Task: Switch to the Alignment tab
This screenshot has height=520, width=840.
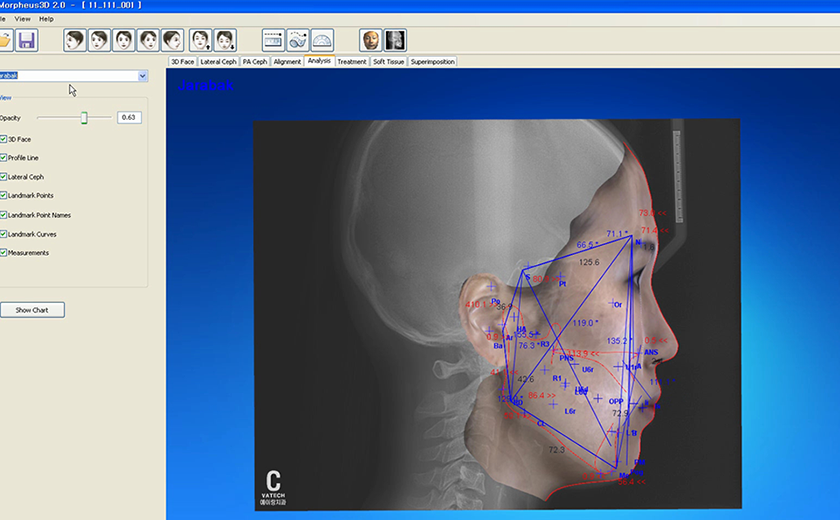Action: point(287,62)
